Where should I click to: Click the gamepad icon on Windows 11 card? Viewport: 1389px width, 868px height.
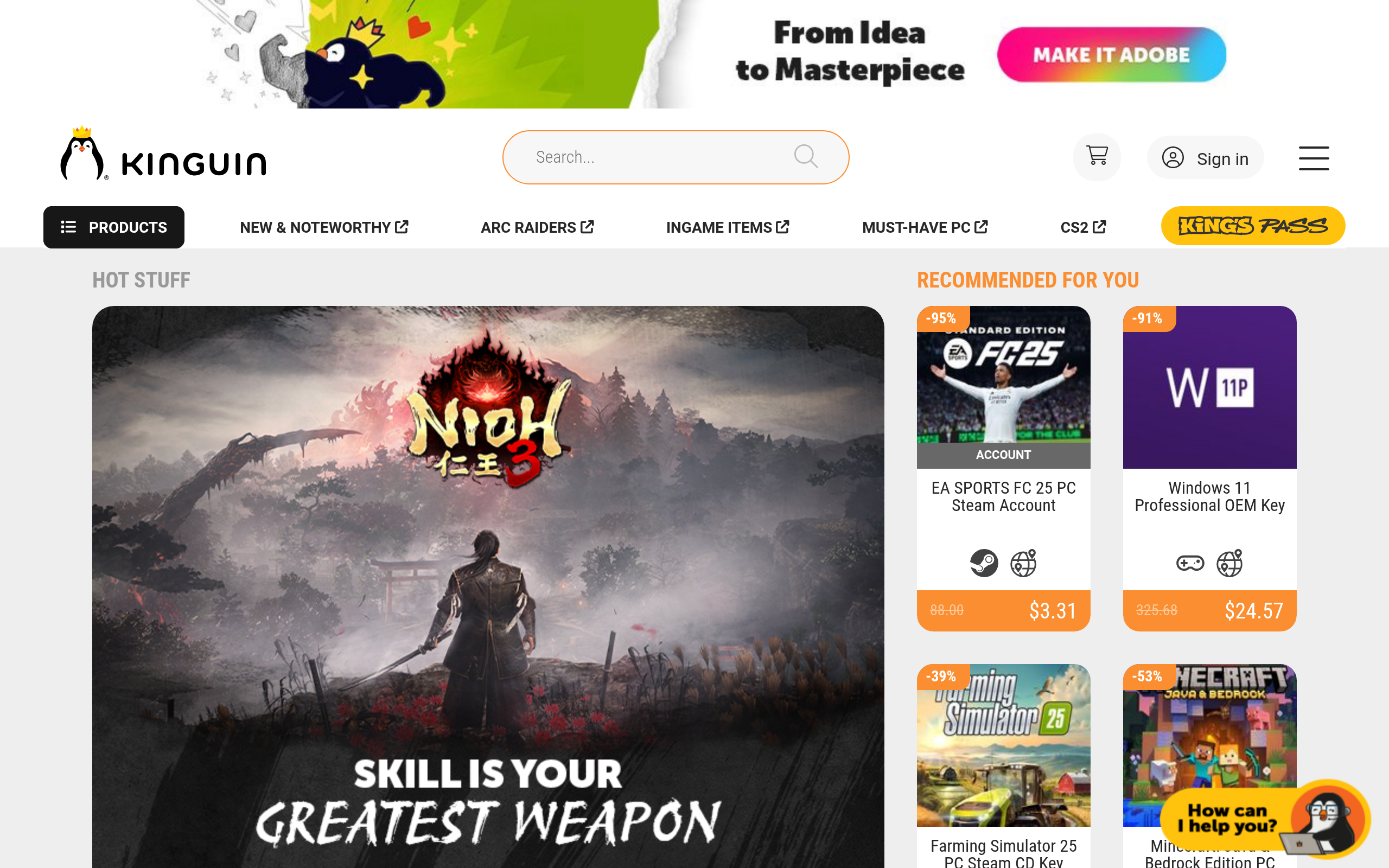(1190, 563)
